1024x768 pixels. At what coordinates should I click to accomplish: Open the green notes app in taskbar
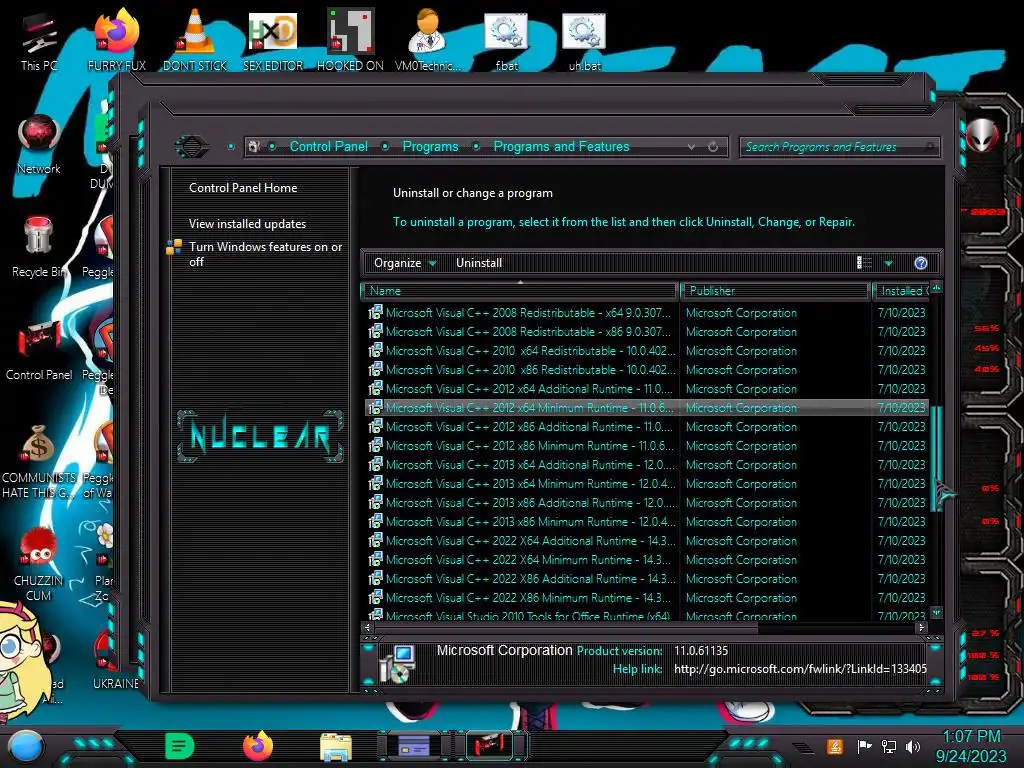179,746
